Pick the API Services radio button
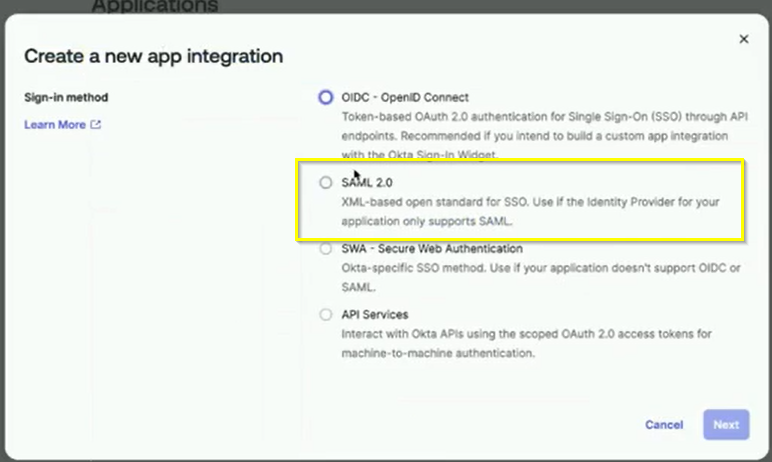Screen dimensions: 772x462 point(325,315)
